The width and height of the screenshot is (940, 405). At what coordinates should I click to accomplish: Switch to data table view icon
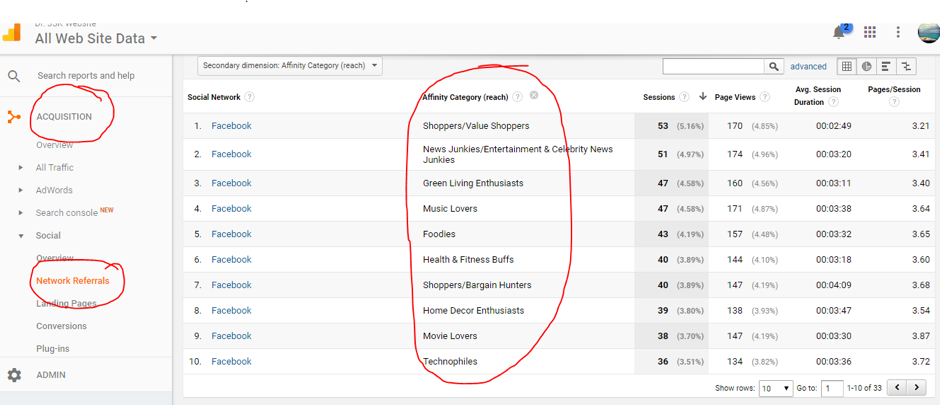[x=847, y=67]
